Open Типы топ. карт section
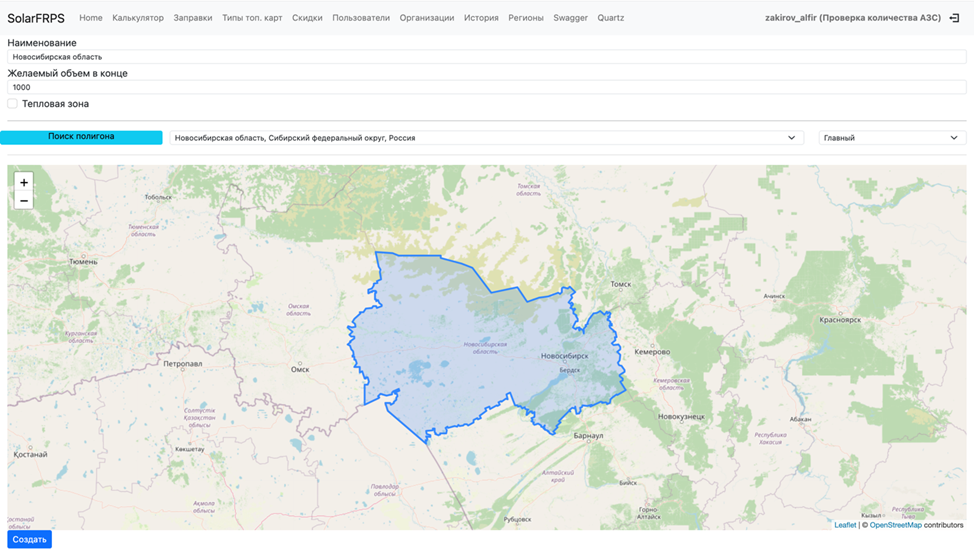 (x=252, y=18)
